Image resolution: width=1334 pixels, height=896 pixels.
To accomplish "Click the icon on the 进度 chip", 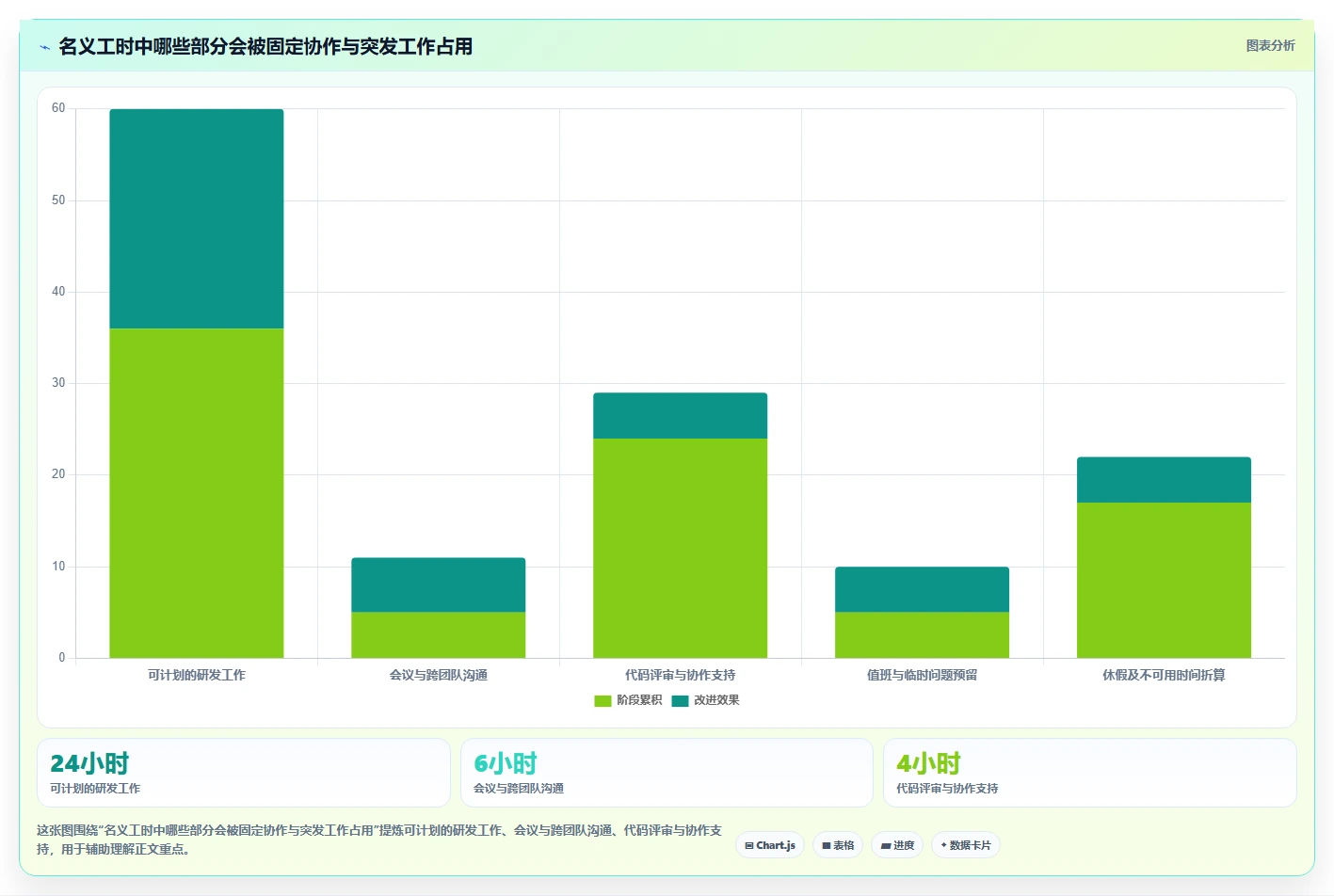I will click(x=886, y=845).
